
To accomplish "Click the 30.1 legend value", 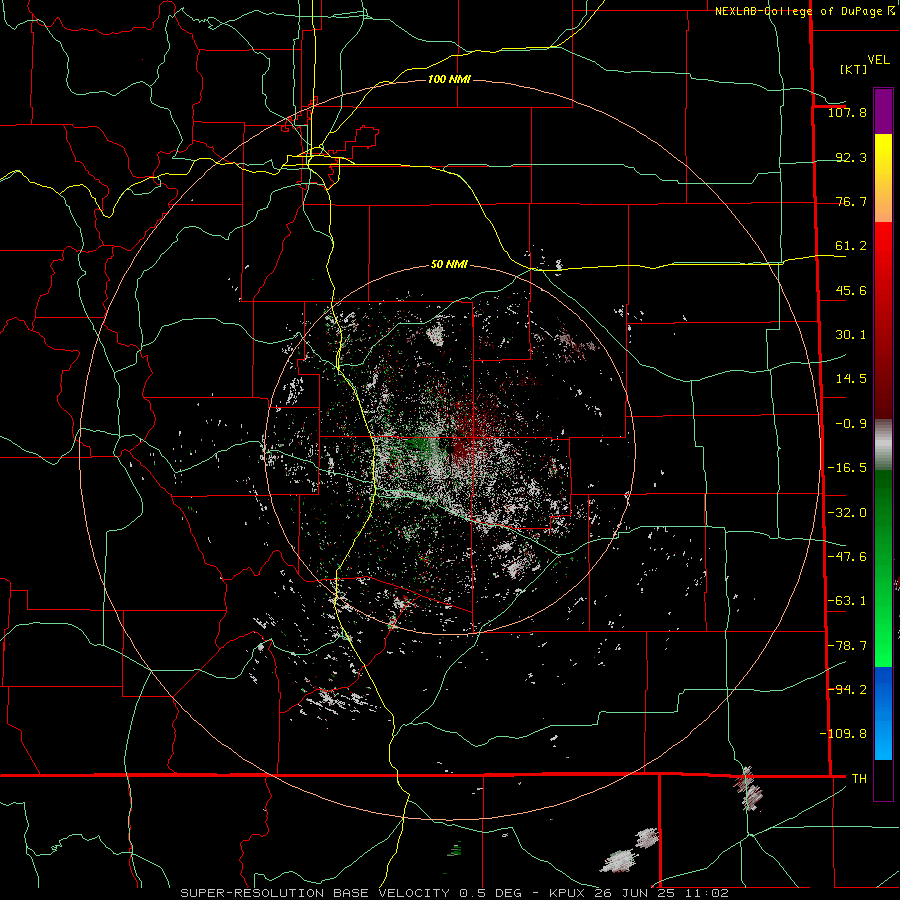I will [x=851, y=335].
